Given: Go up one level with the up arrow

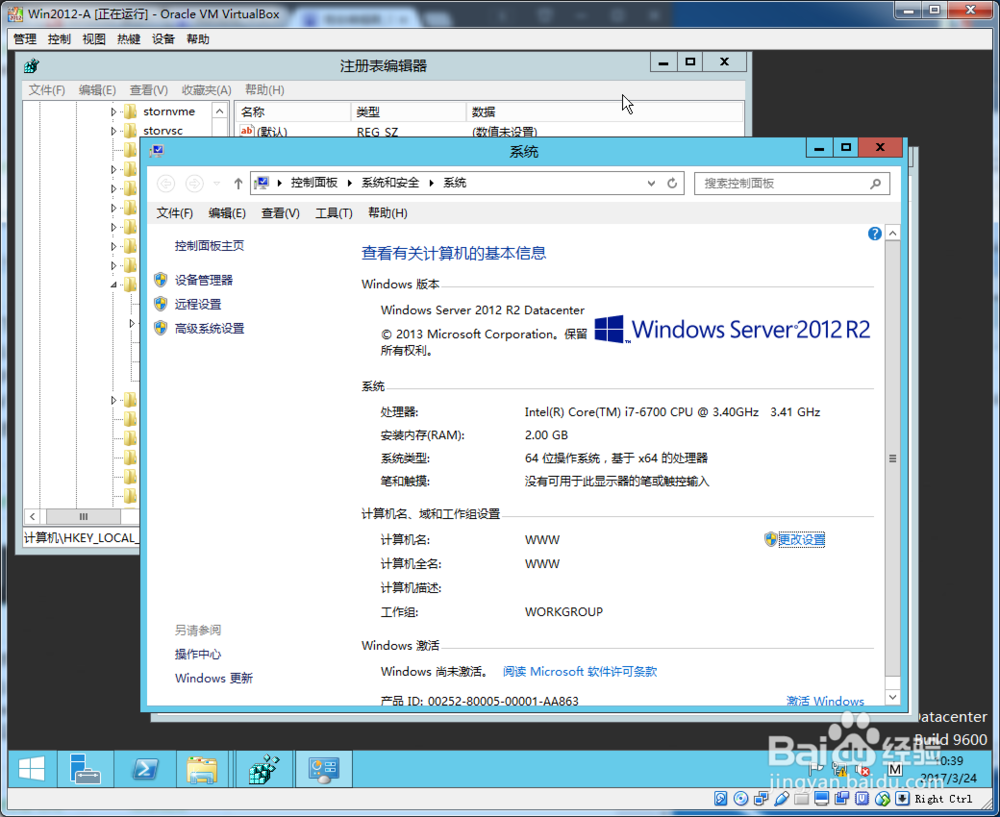Looking at the screenshot, I should pos(238,184).
